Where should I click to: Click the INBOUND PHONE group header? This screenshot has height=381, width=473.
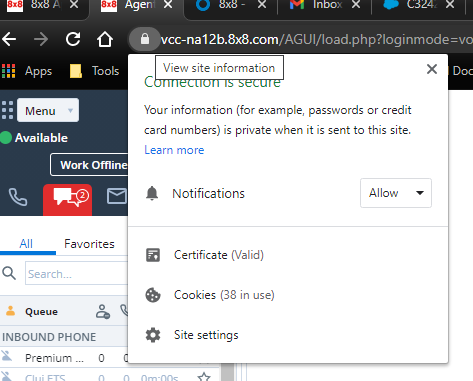coord(49,337)
